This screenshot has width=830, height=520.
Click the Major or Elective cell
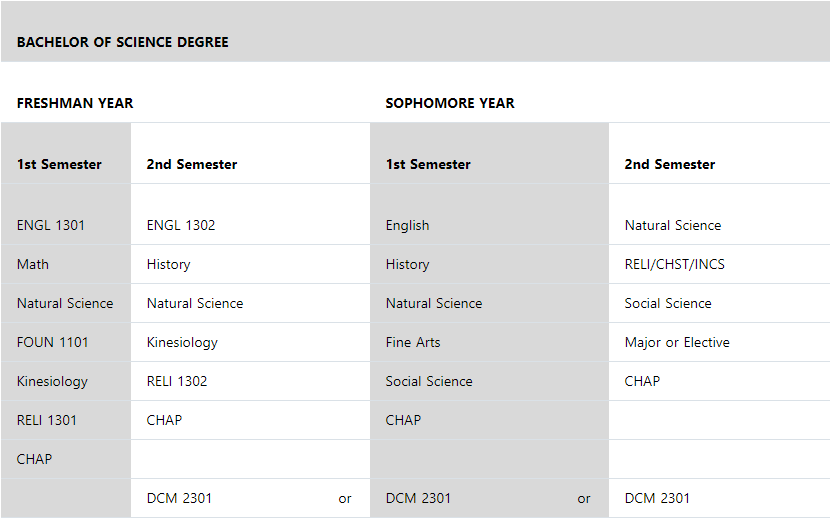click(677, 342)
